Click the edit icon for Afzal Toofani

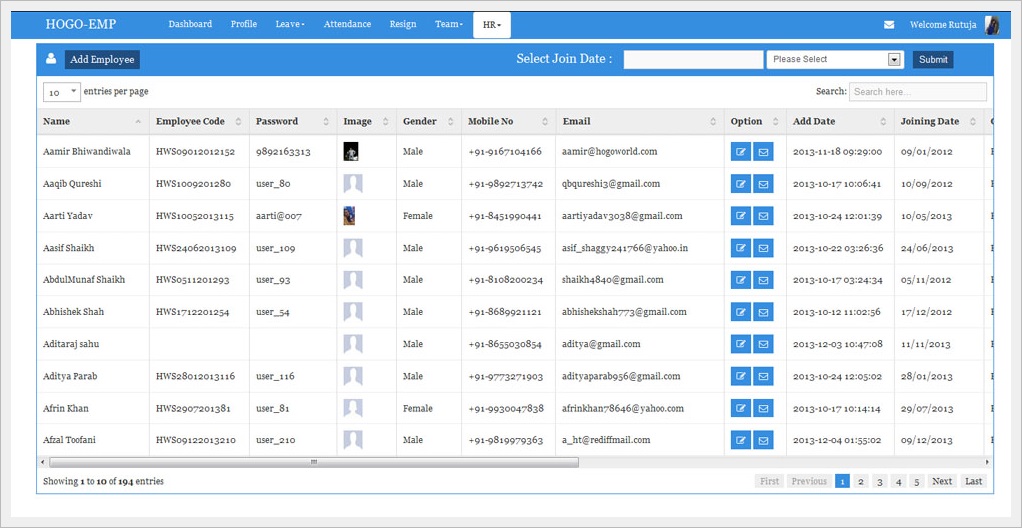[740, 440]
